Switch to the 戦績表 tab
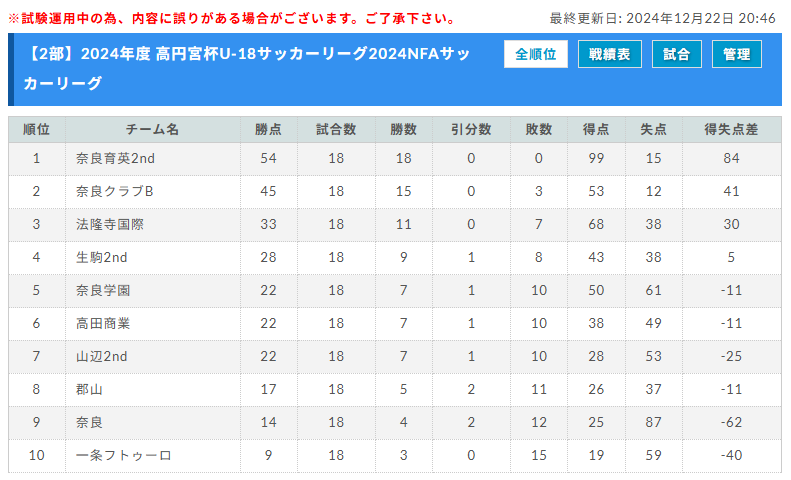791x480 pixels. (609, 54)
